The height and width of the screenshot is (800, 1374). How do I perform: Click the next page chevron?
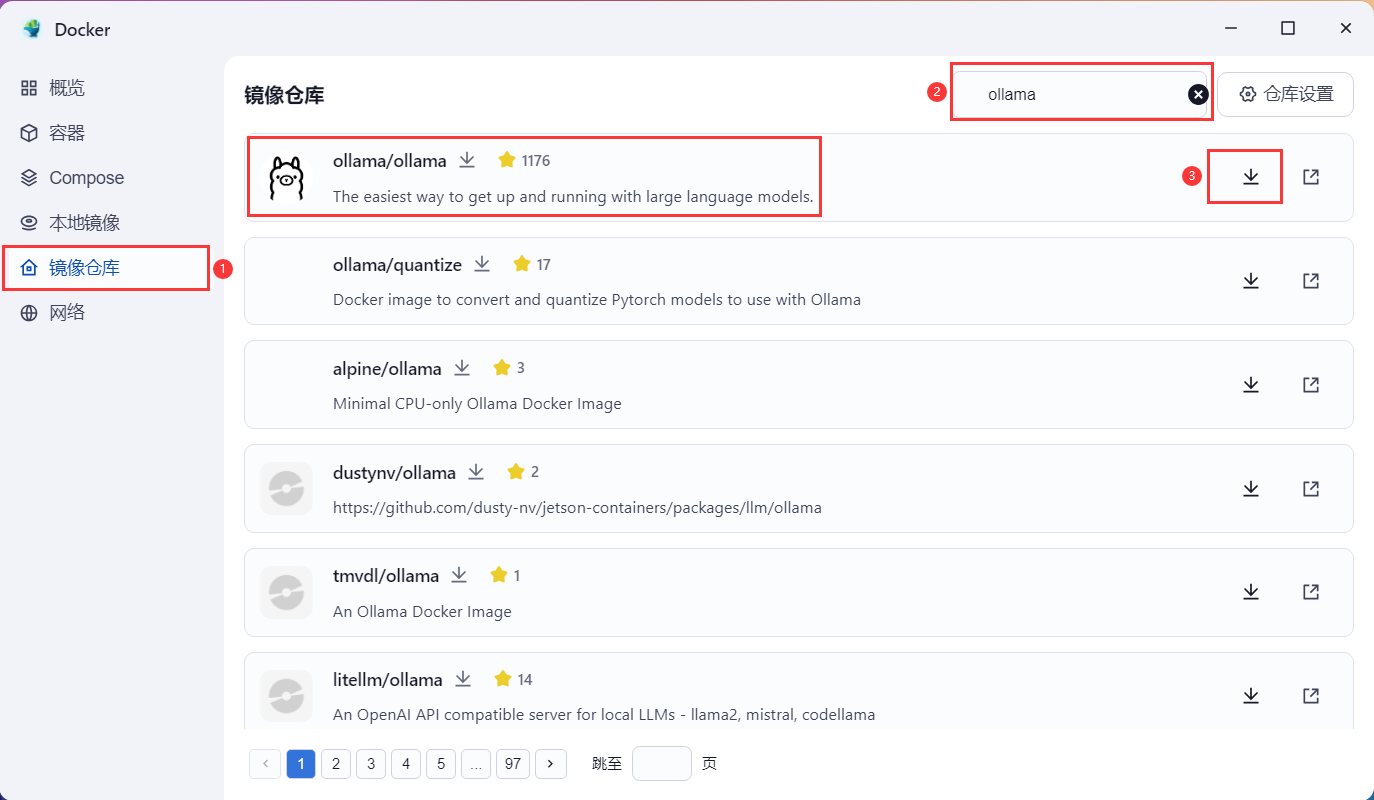point(551,763)
